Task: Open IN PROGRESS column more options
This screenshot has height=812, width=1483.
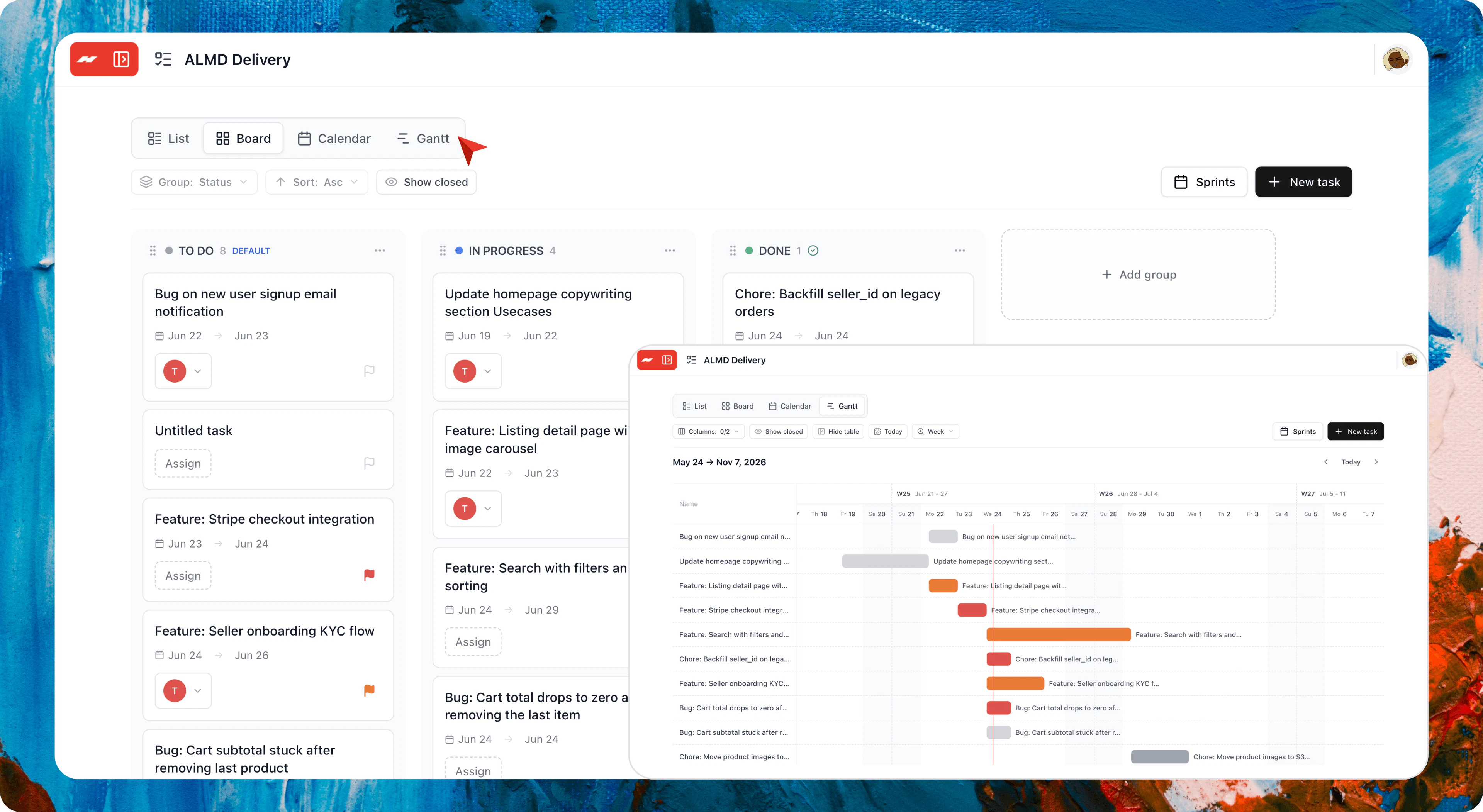Action: coord(670,251)
